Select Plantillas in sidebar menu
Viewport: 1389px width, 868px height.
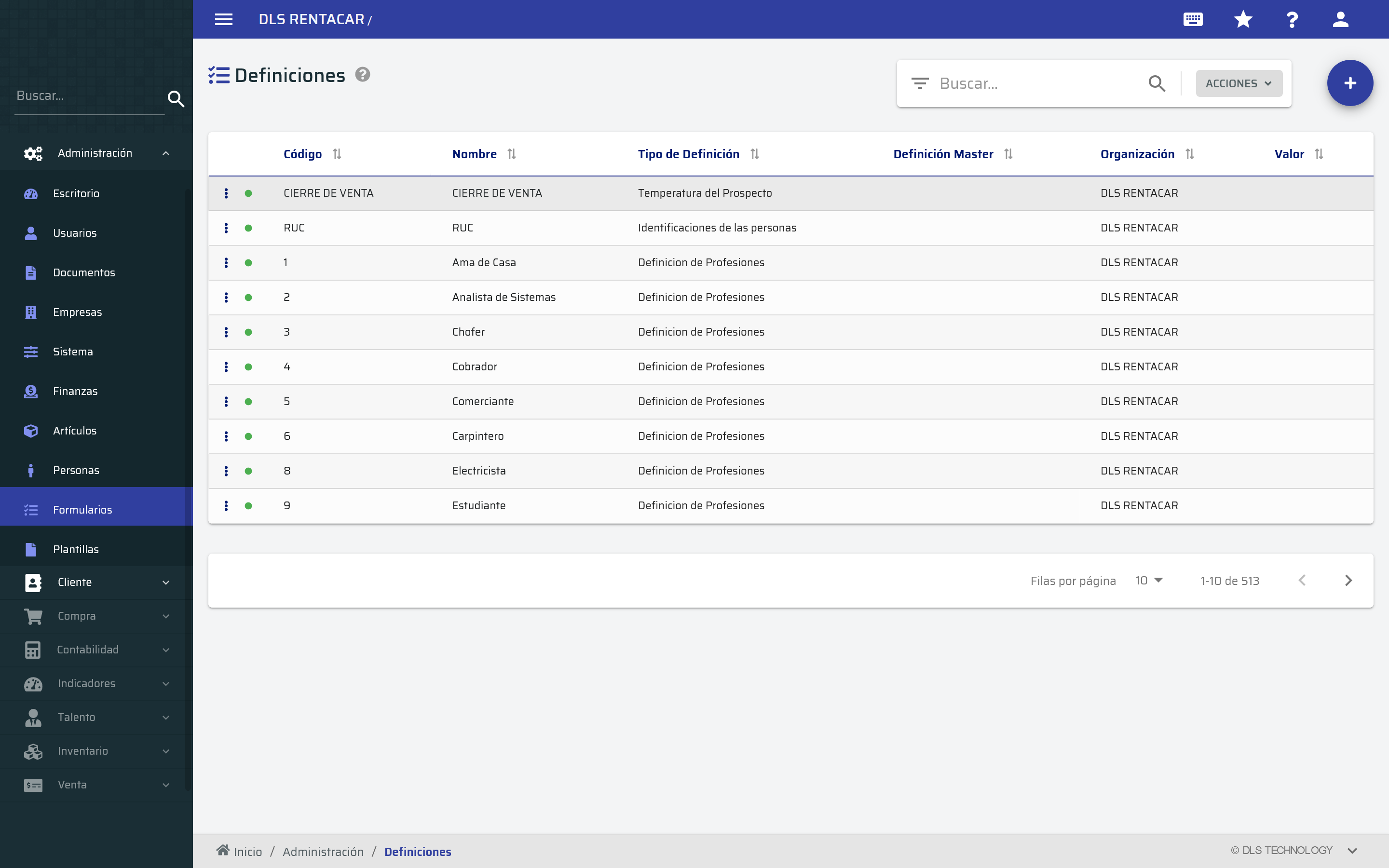(76, 549)
